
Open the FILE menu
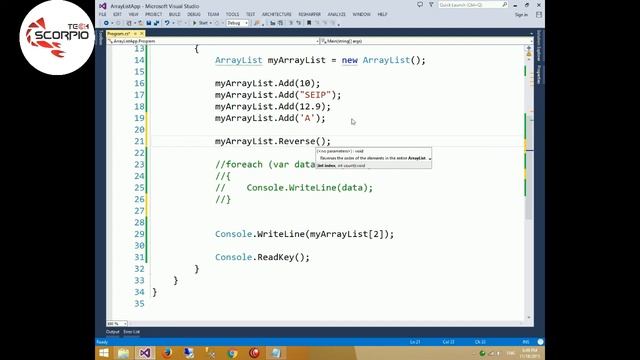[x=102, y=14]
